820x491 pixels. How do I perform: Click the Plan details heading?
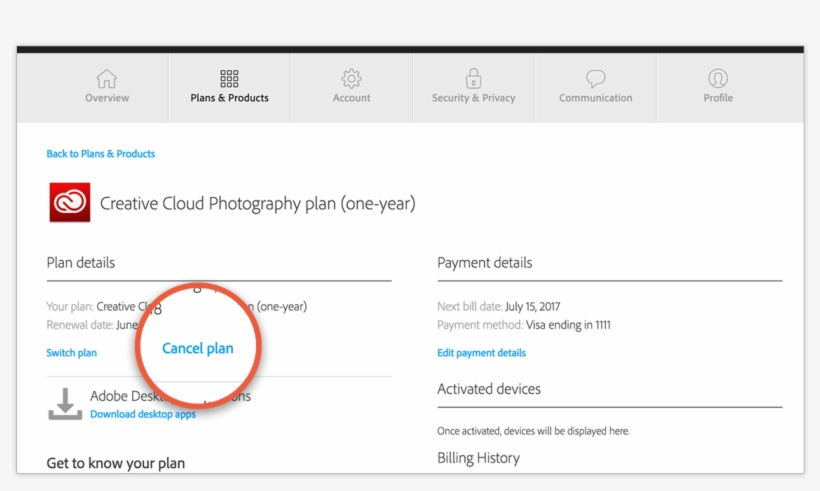coord(81,262)
